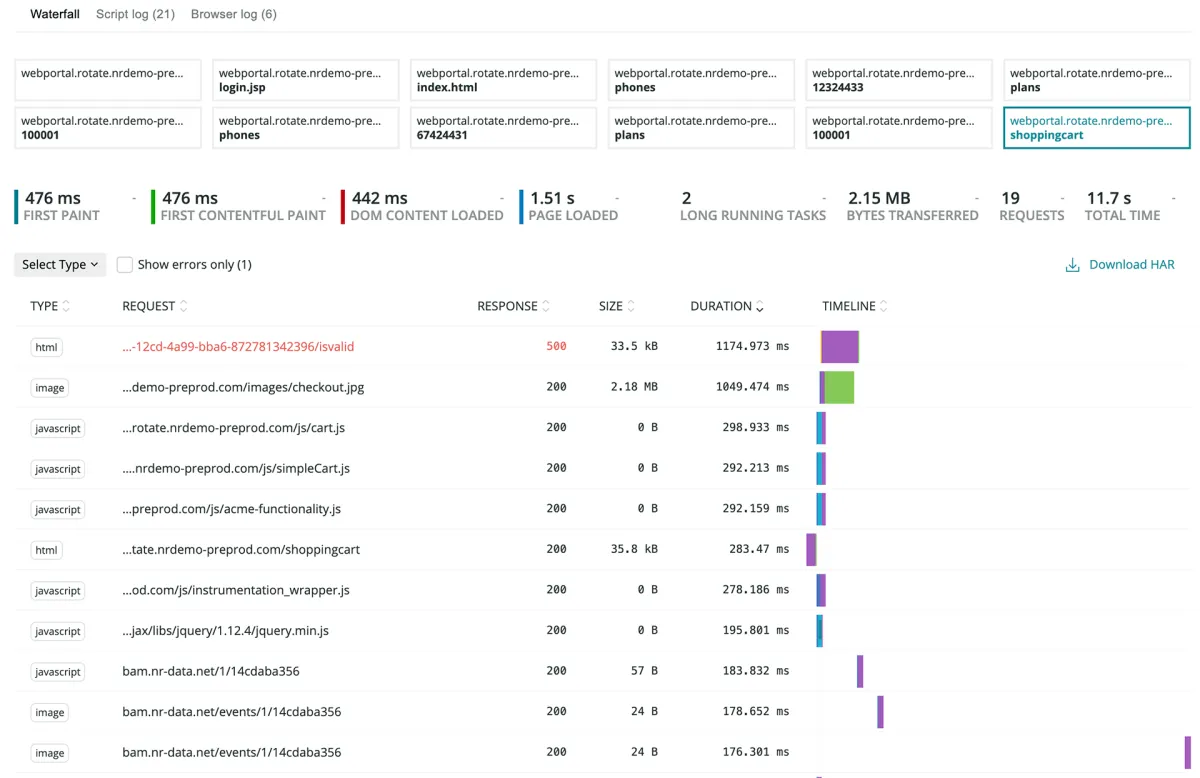Sort by RESPONSE column arrows
Viewport: 1200px width, 778px height.
point(546,306)
